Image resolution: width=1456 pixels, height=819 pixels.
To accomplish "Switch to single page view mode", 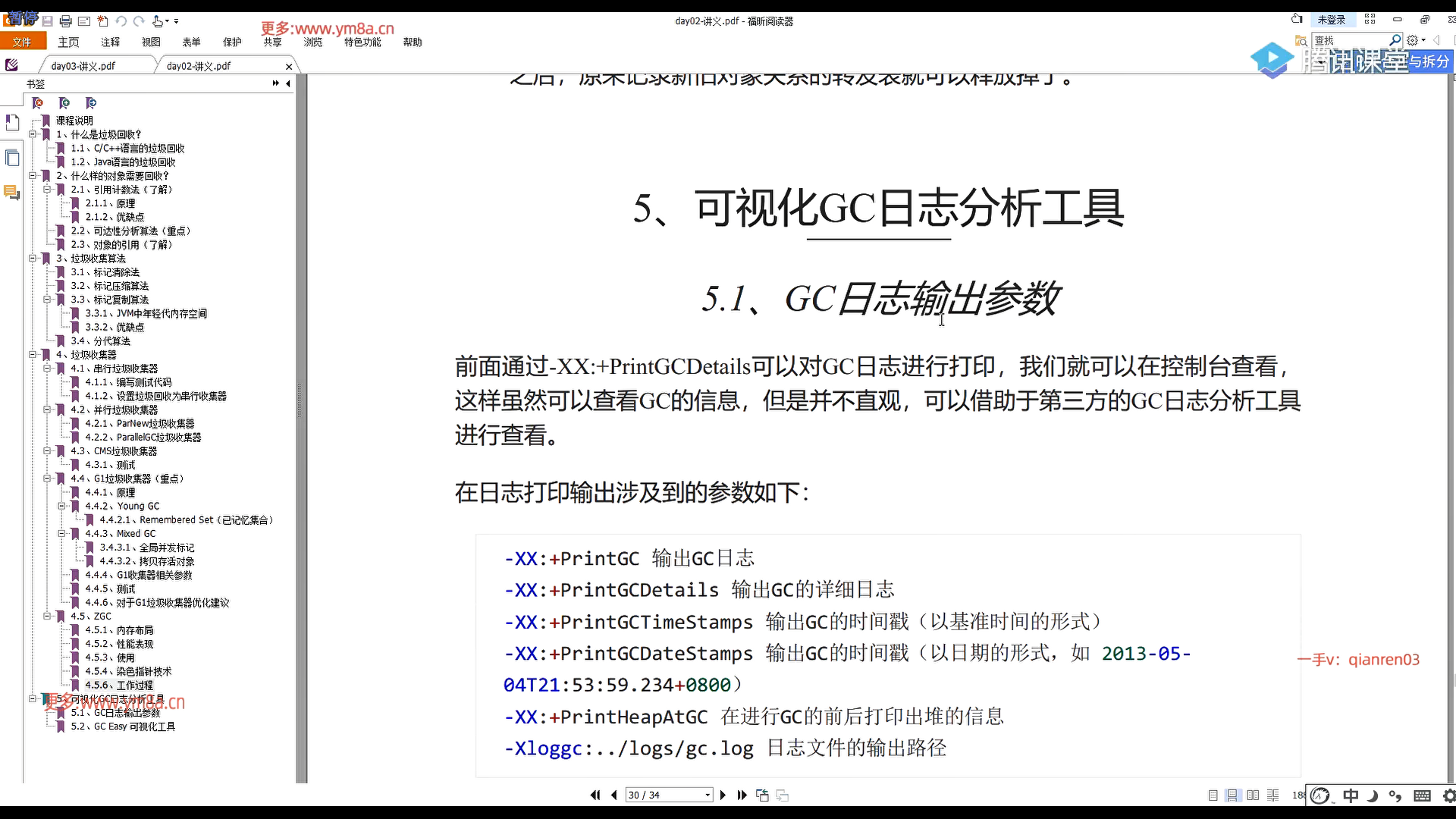I will click(1213, 795).
